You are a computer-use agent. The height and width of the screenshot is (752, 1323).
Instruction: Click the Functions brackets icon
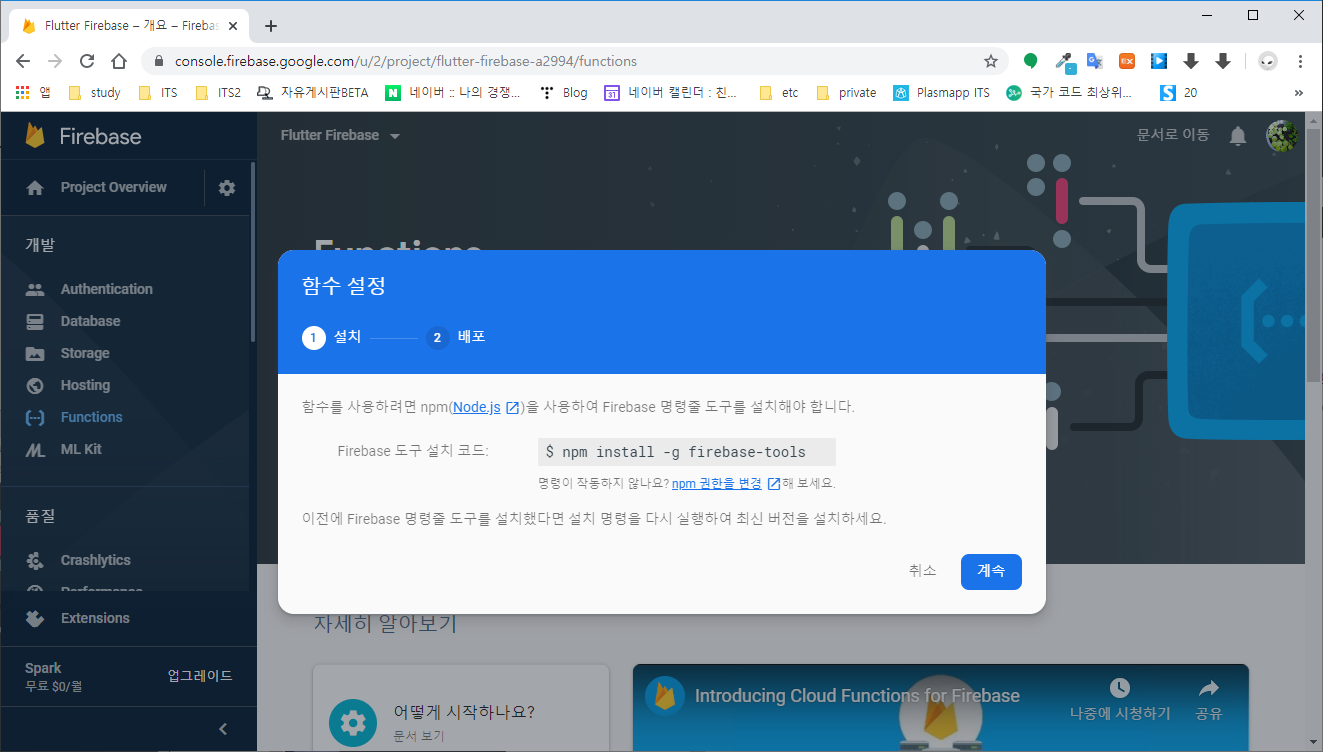point(35,417)
